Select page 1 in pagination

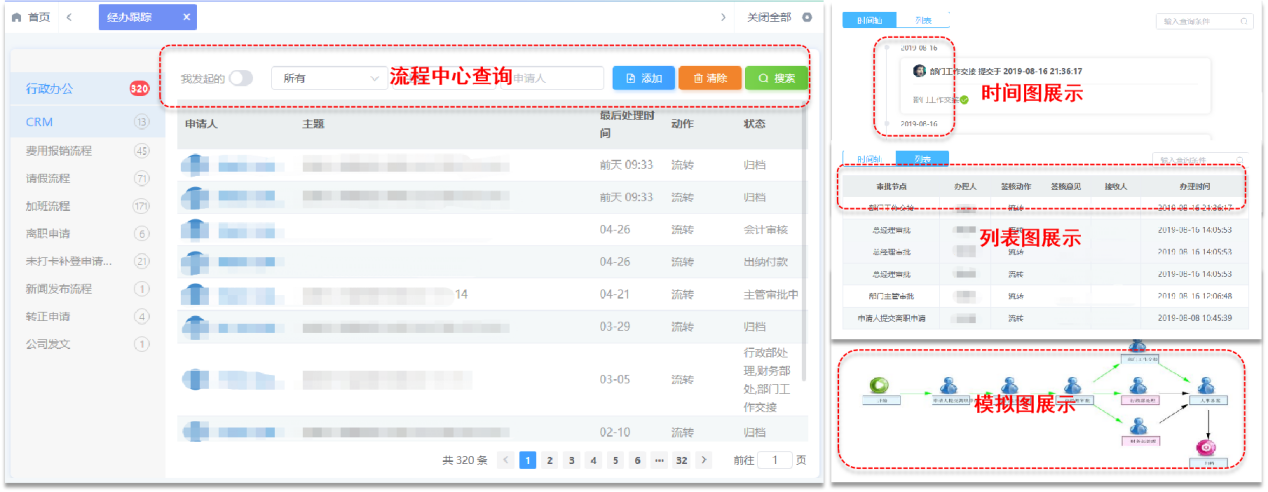pos(527,460)
